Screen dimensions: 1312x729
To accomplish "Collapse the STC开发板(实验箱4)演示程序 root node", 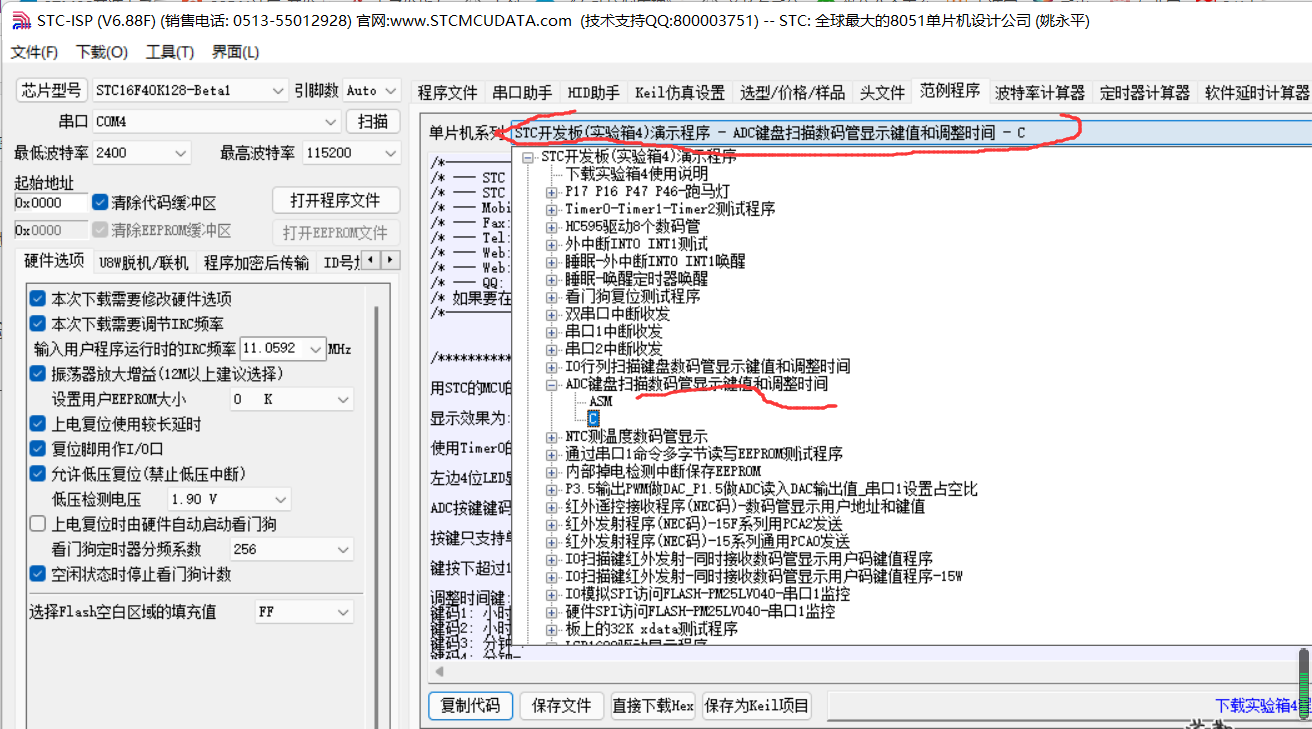I will 526,157.
